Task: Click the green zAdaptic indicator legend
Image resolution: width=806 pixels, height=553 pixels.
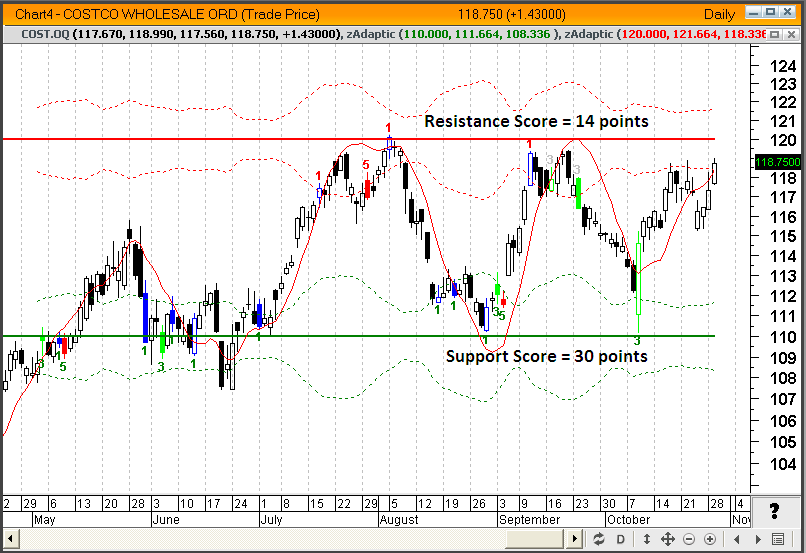Action: click(x=453, y=34)
